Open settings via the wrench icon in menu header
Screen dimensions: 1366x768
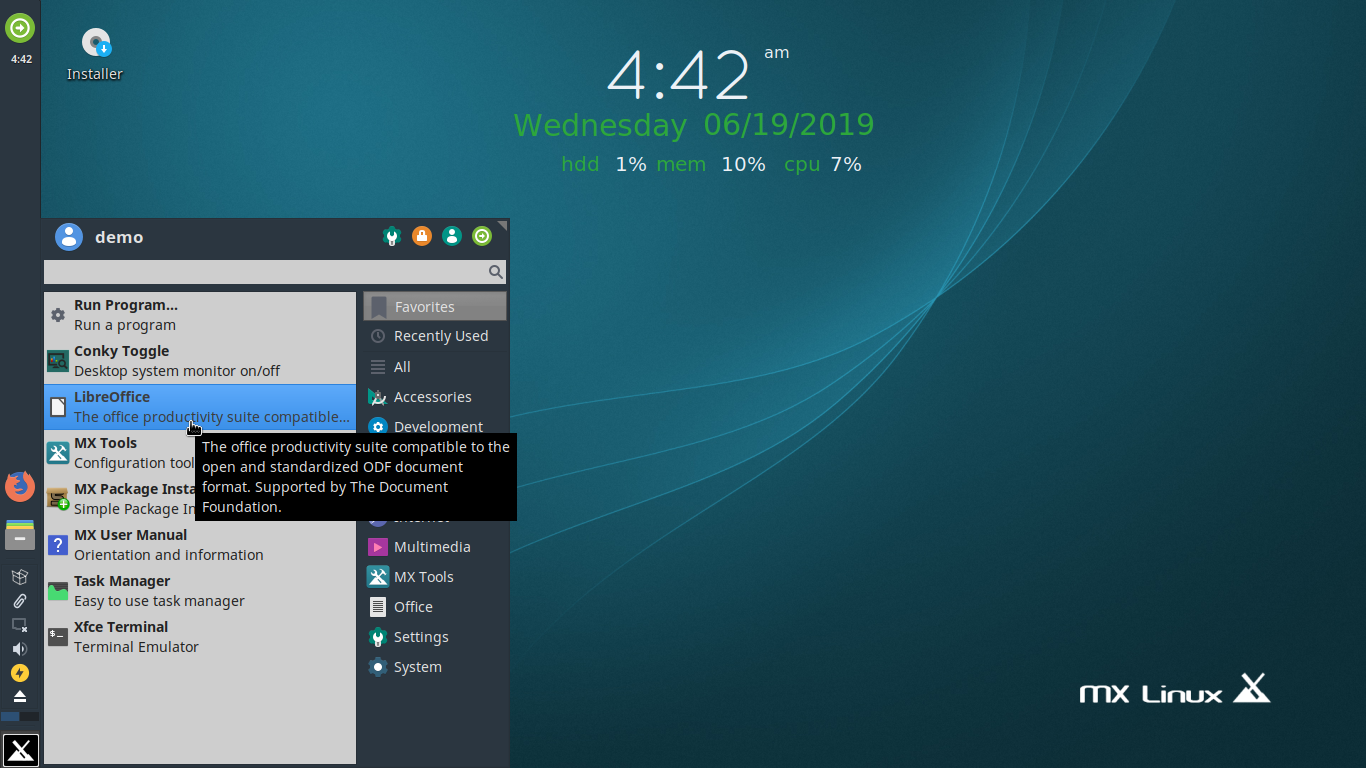tap(391, 236)
